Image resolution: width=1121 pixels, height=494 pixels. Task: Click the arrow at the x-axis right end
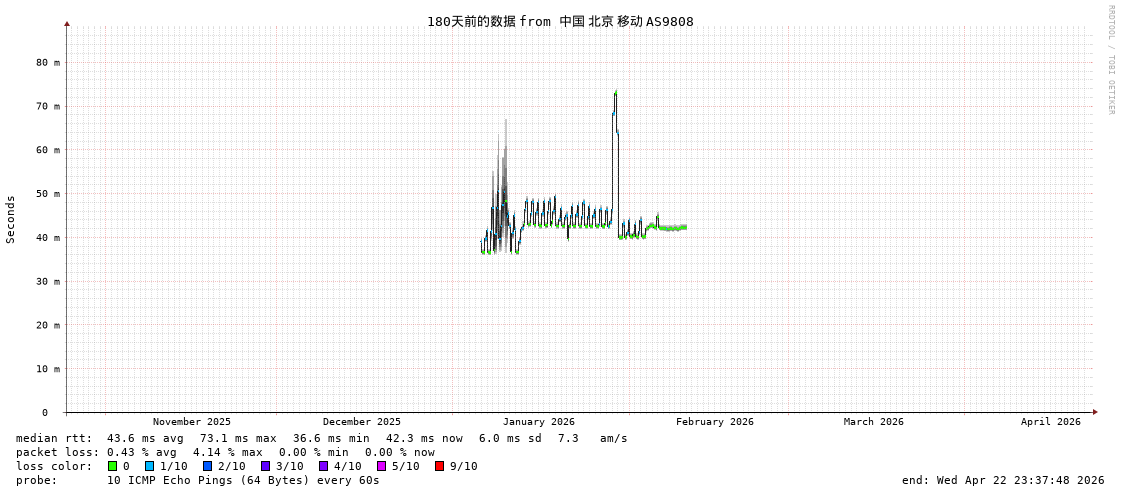(x=1095, y=412)
